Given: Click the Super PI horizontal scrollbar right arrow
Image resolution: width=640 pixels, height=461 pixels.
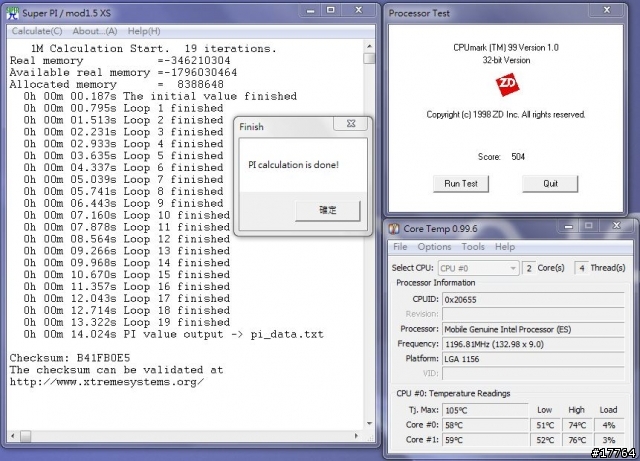Looking at the screenshot, I should click(x=356, y=436).
